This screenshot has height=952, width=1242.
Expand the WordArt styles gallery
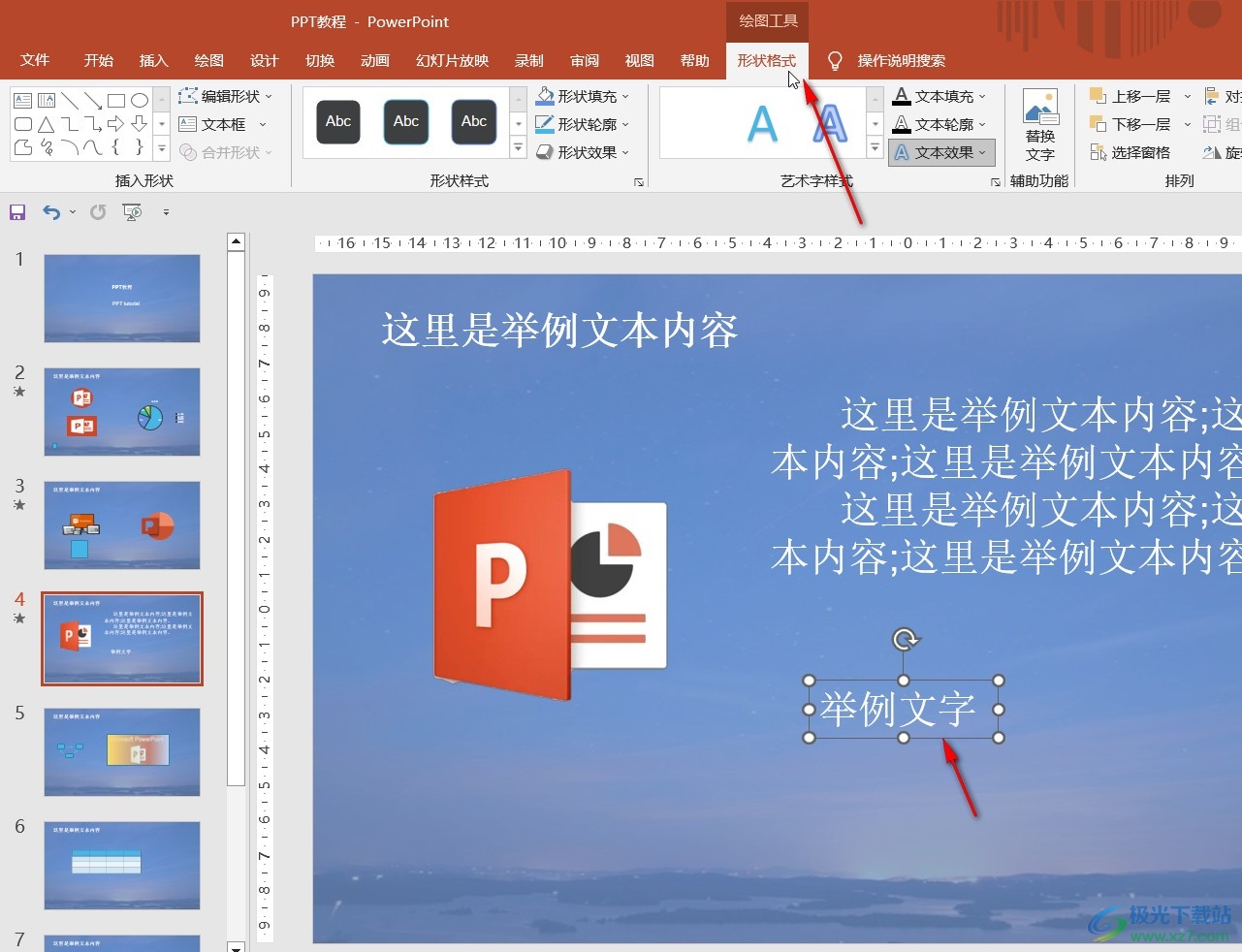click(876, 149)
